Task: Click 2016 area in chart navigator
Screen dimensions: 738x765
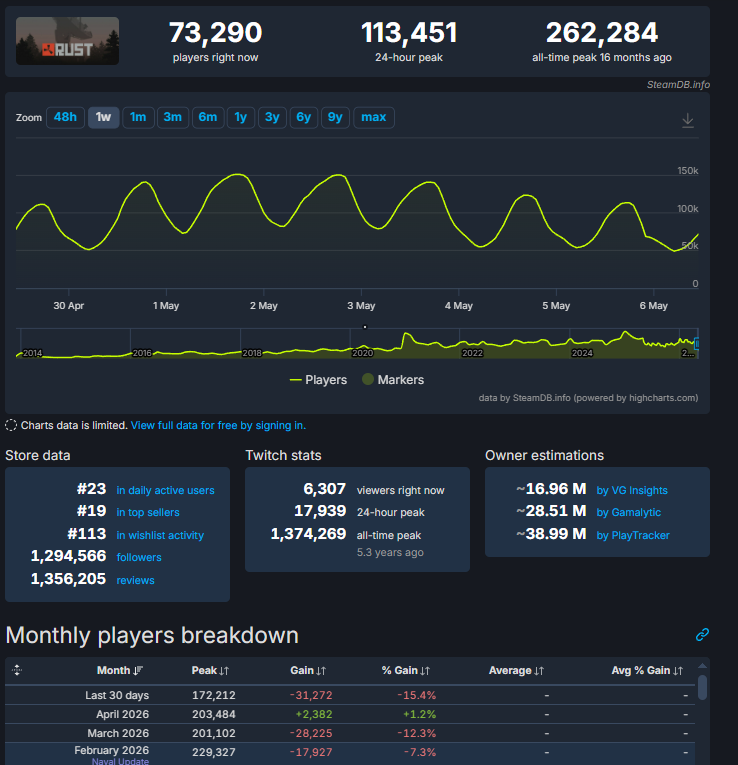Action: [142, 353]
